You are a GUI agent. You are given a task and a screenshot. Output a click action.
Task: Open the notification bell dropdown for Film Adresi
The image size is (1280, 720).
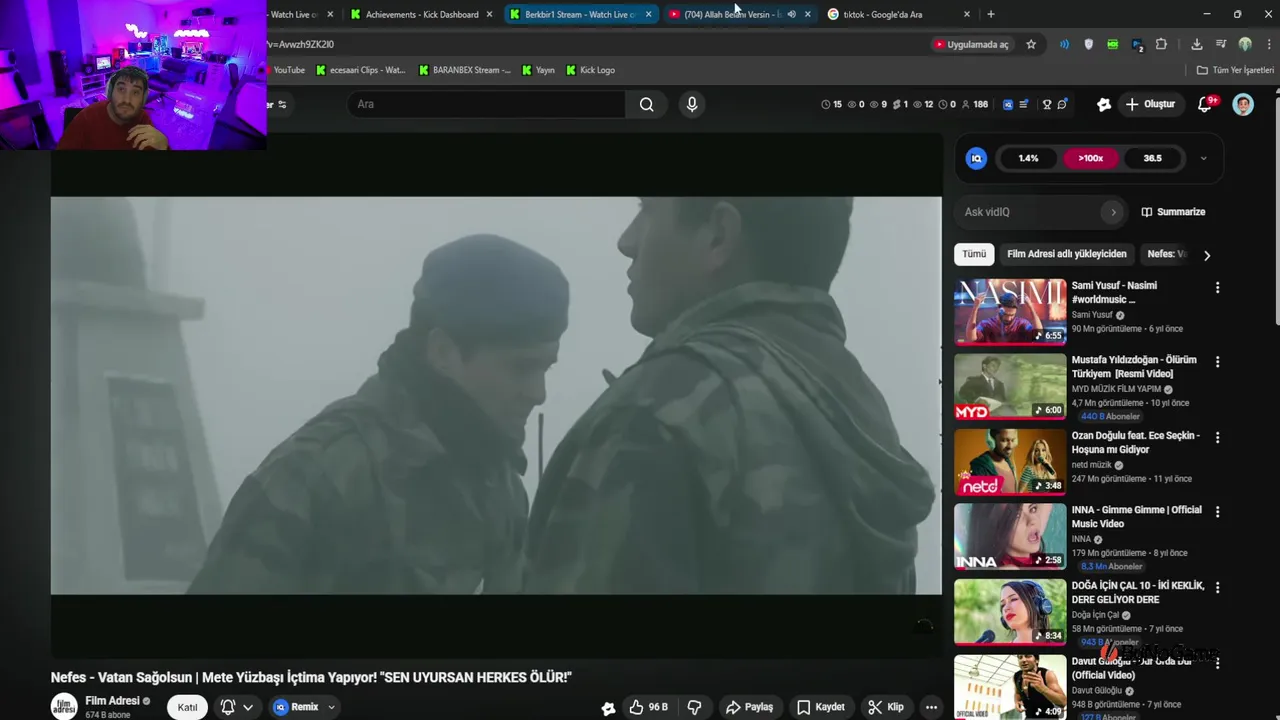(x=237, y=707)
